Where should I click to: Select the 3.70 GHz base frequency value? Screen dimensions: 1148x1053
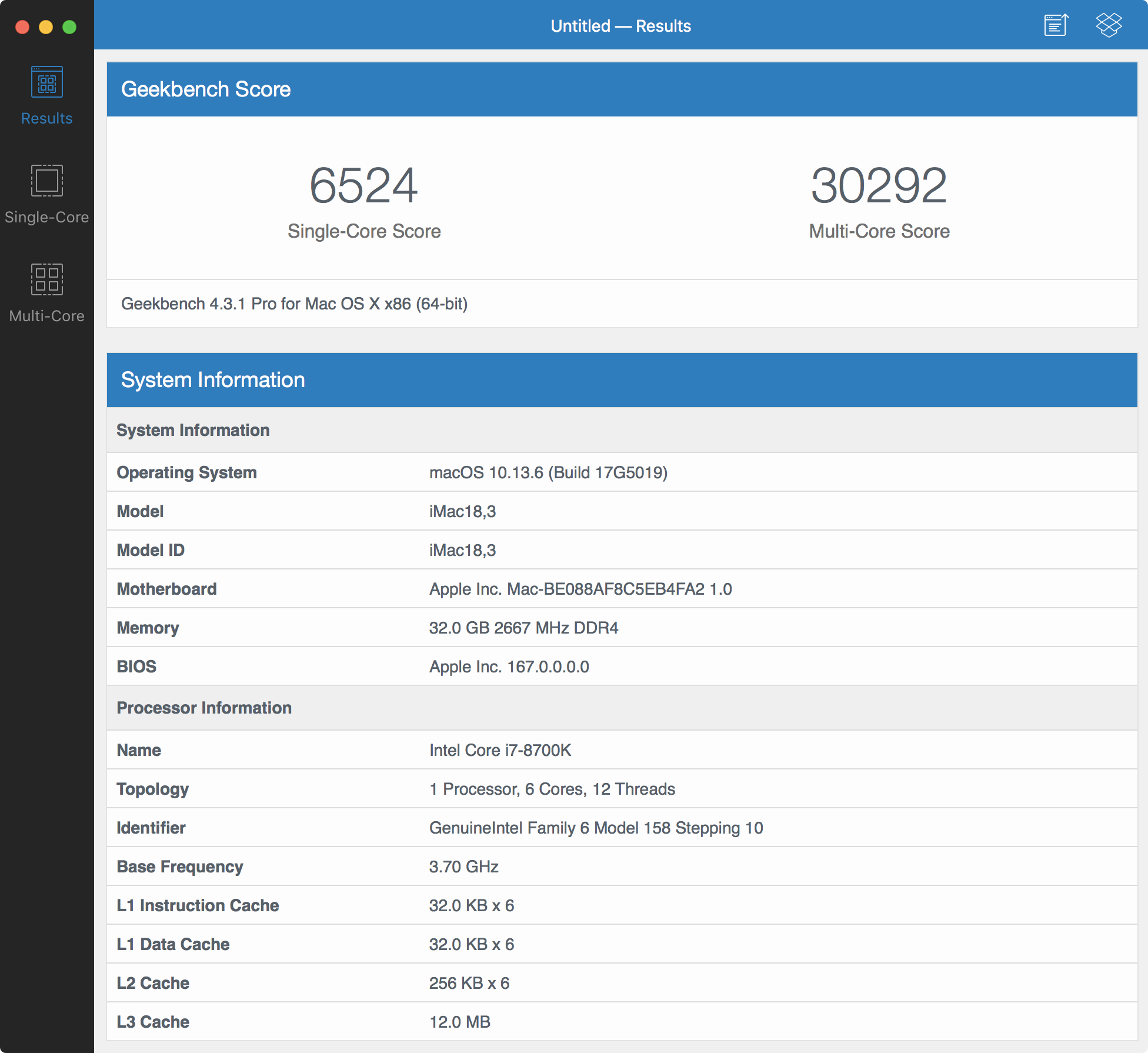[463, 867]
